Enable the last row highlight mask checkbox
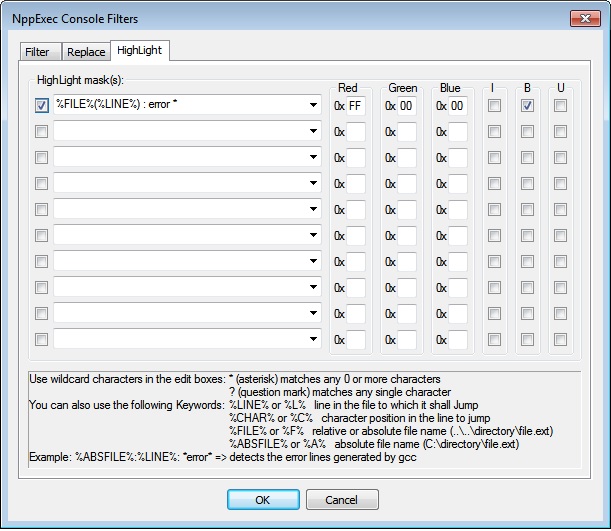611x531 pixels. (41, 339)
